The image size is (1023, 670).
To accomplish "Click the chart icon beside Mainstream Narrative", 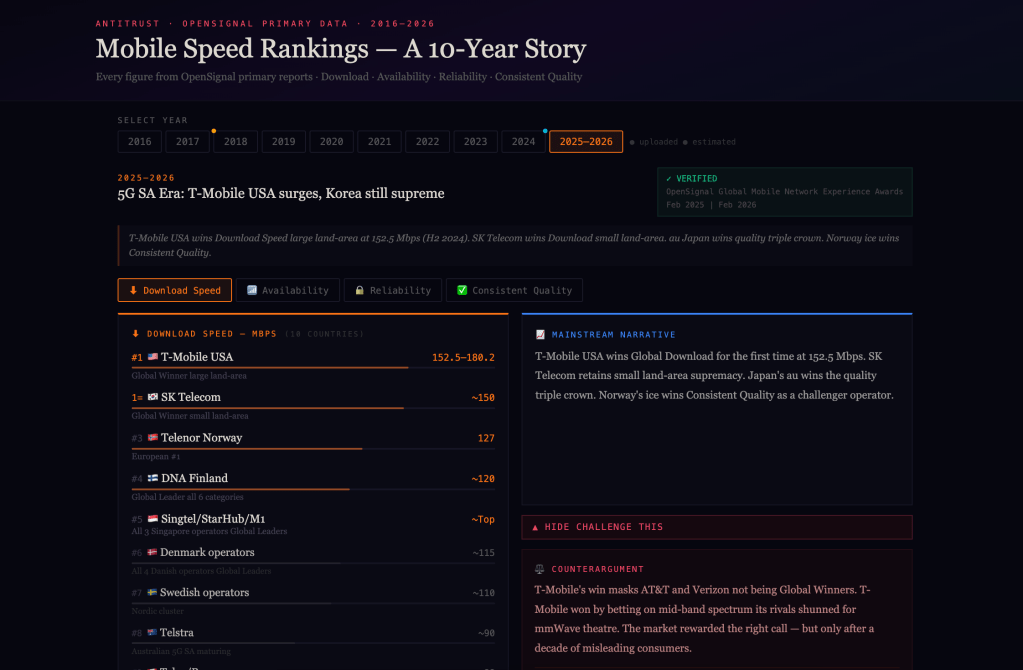I will click(x=540, y=334).
